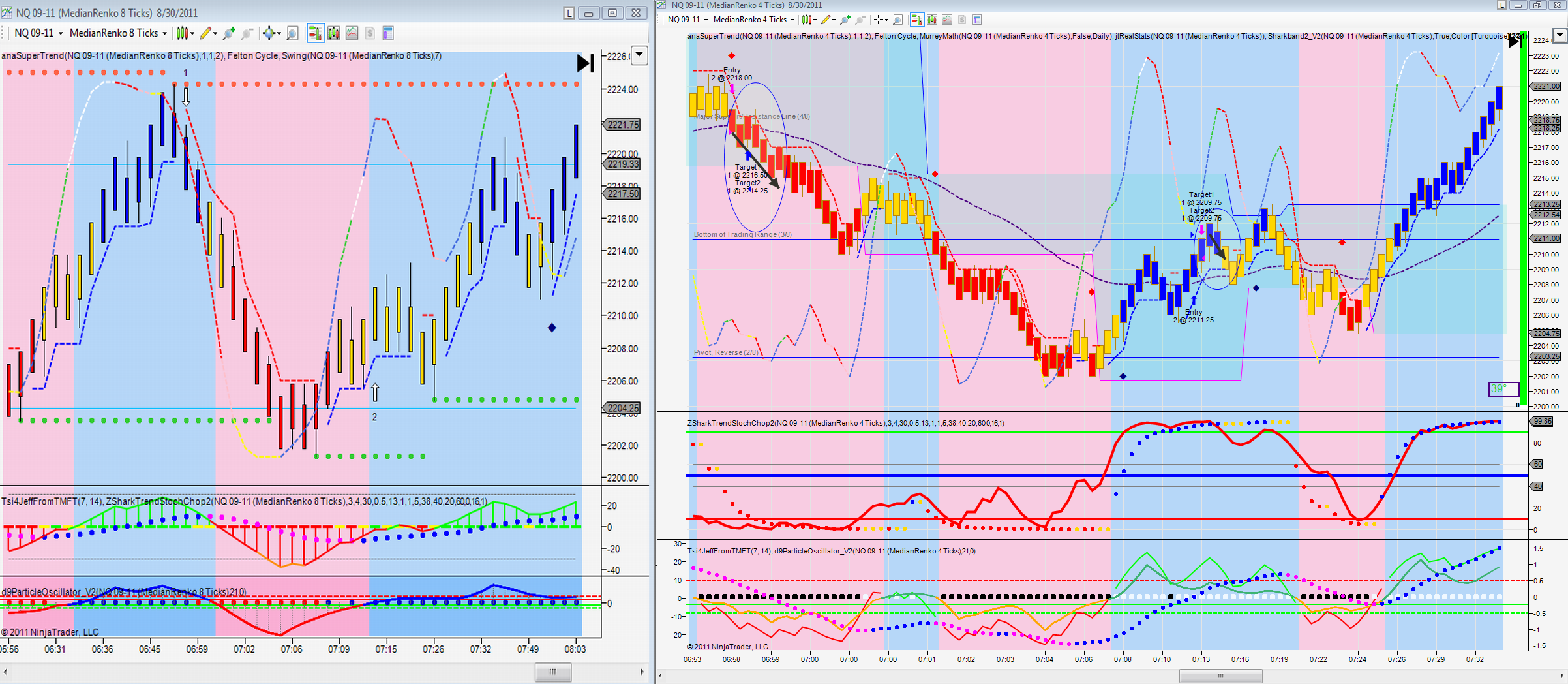
Task: Toggle the L link button in 4 Ticks chart
Action: (1501, 5)
